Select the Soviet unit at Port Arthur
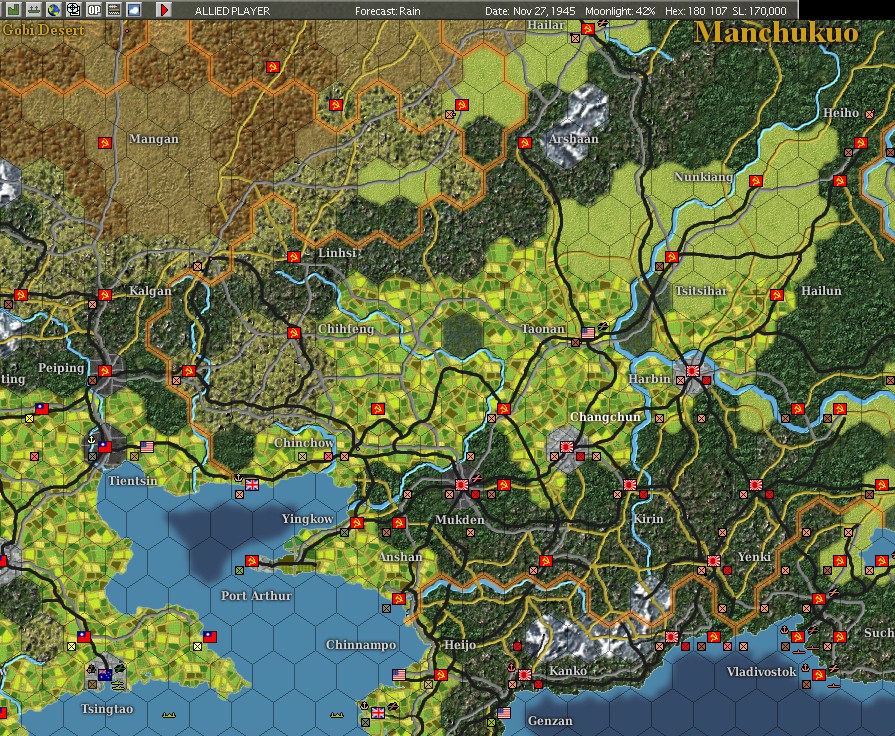Viewport: 895px width, 736px height. pyautogui.click(x=252, y=561)
